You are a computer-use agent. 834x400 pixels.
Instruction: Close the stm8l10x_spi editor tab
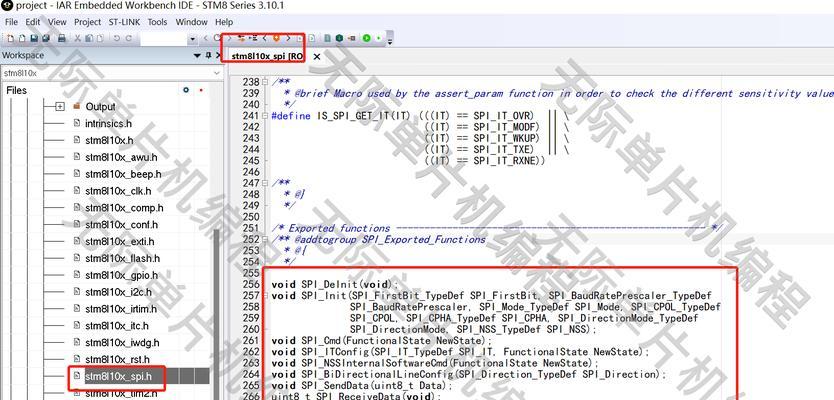[316, 56]
